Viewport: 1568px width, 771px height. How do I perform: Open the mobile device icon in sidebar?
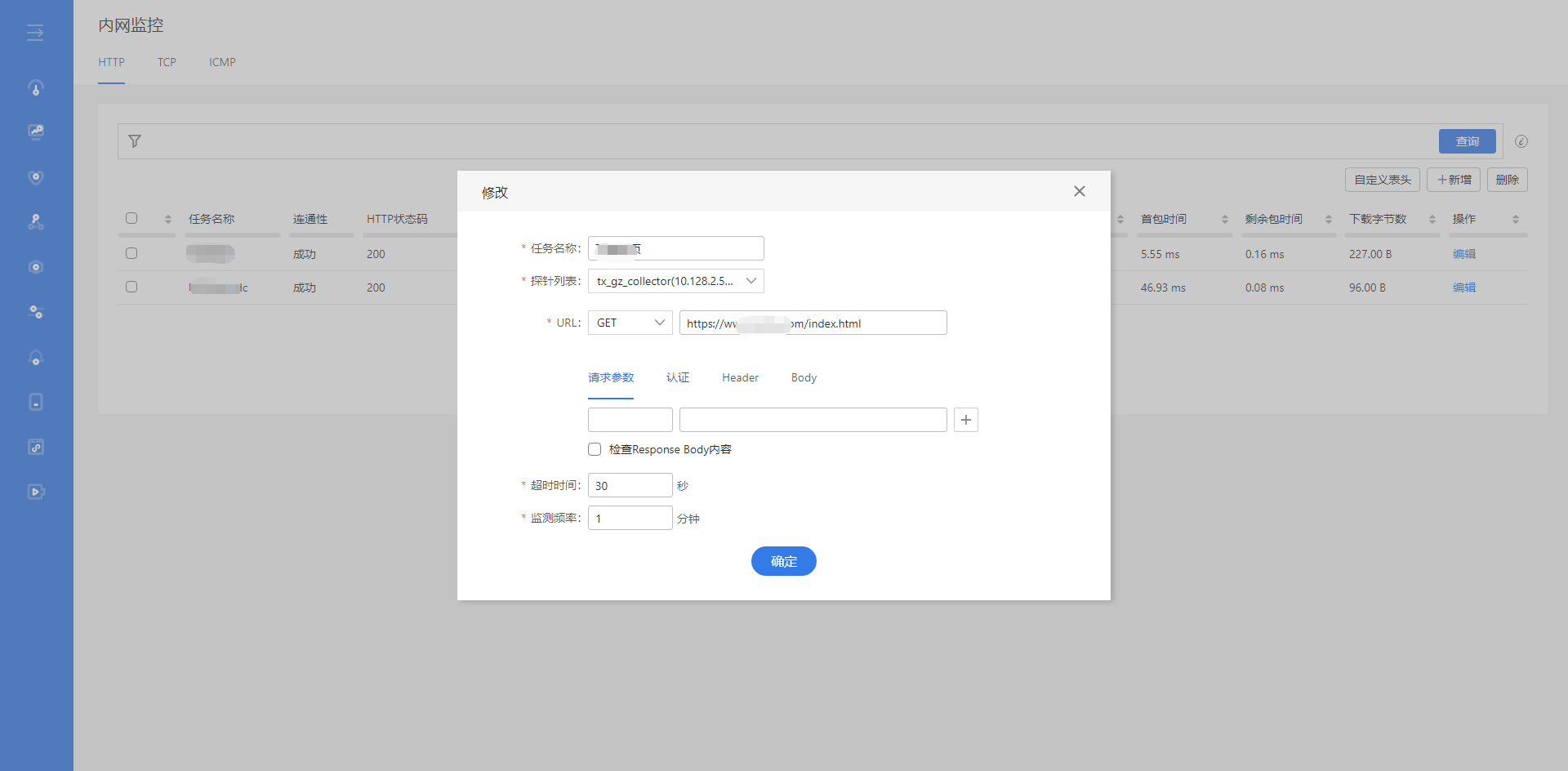(x=36, y=402)
